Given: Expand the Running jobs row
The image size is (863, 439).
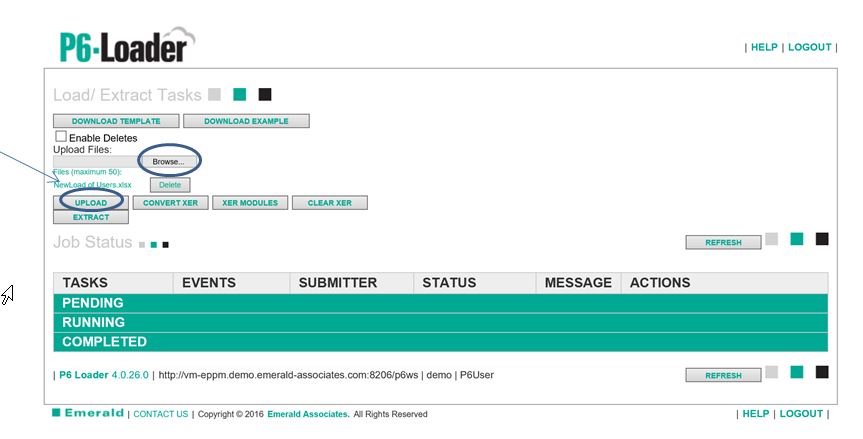Looking at the screenshot, I should click(x=93, y=322).
